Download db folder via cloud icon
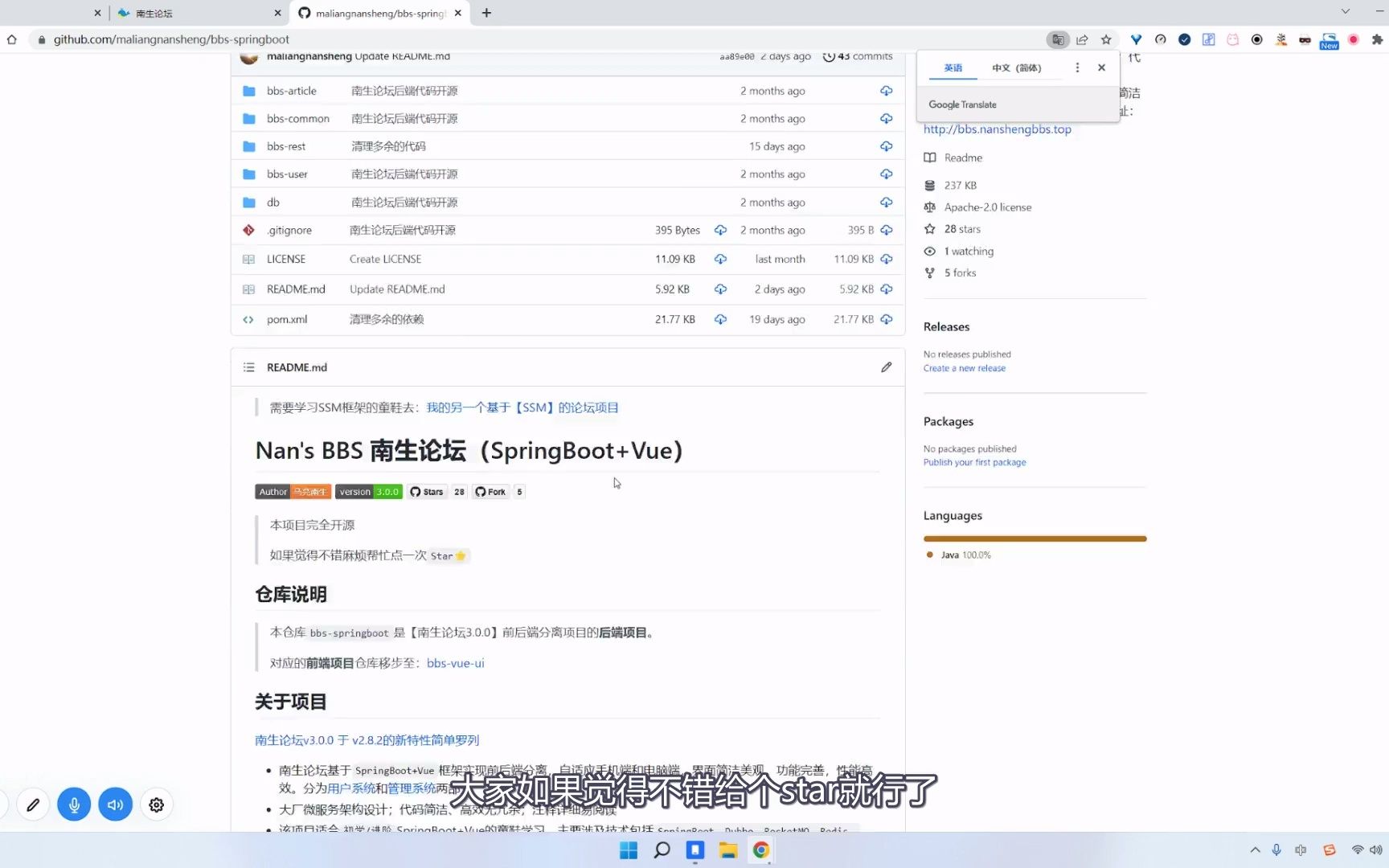Image resolution: width=1389 pixels, height=868 pixels. click(x=886, y=203)
